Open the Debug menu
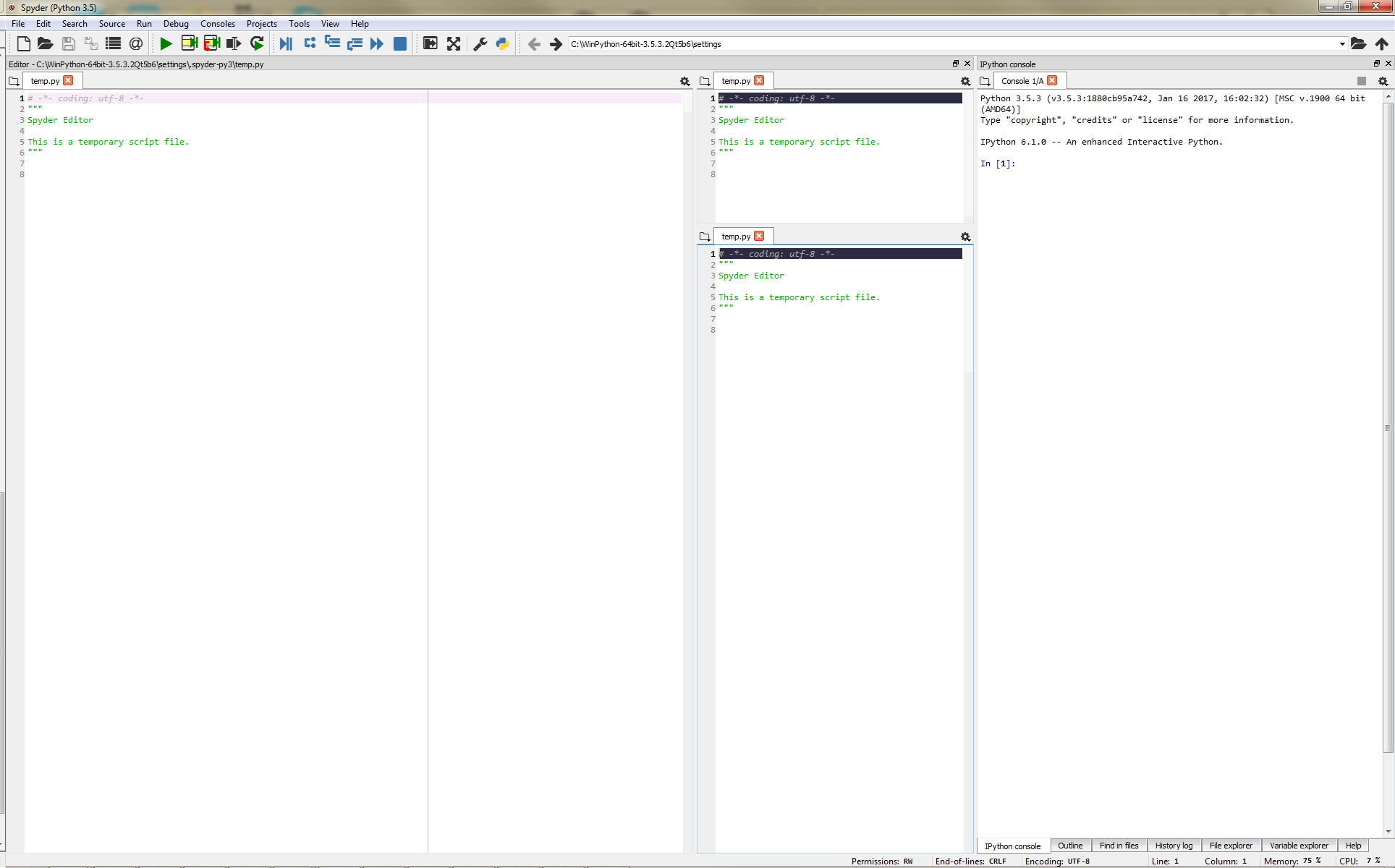 pyautogui.click(x=176, y=23)
